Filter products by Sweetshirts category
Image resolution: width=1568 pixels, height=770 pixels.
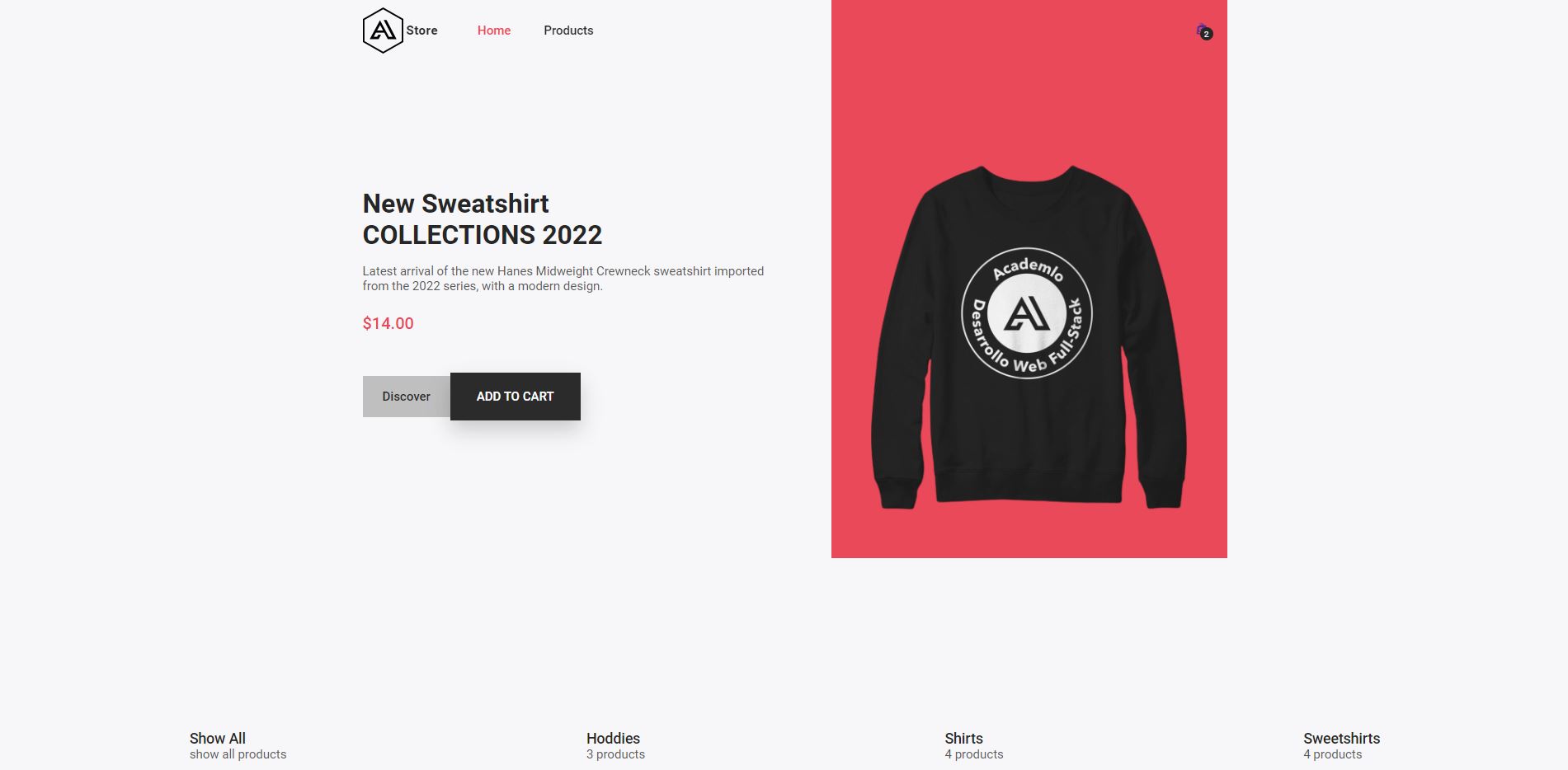click(x=1341, y=739)
